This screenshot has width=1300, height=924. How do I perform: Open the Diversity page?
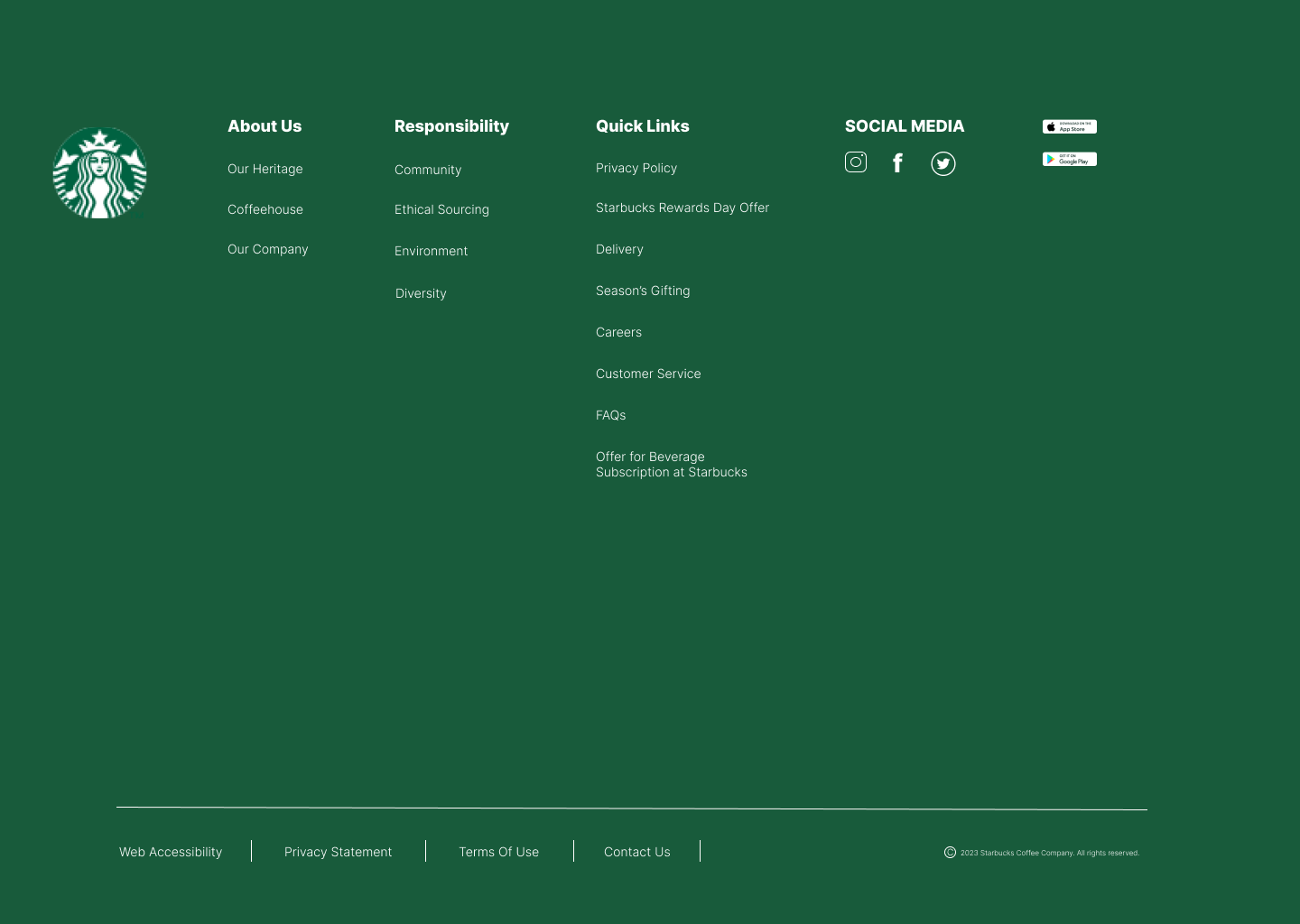point(421,293)
